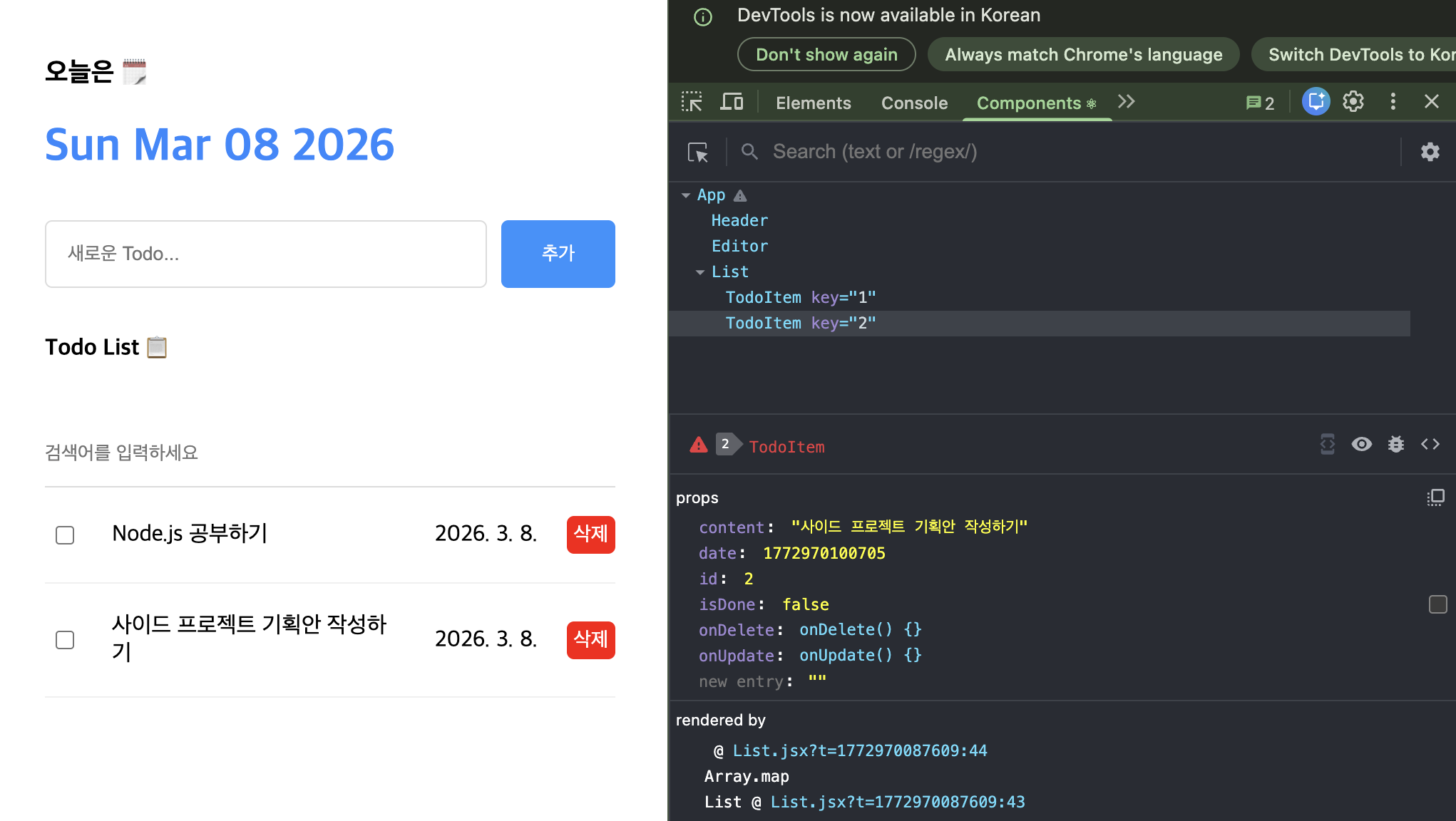
Task: Check the 사이드 프로젝트 todo checkbox
Action: coord(65,640)
